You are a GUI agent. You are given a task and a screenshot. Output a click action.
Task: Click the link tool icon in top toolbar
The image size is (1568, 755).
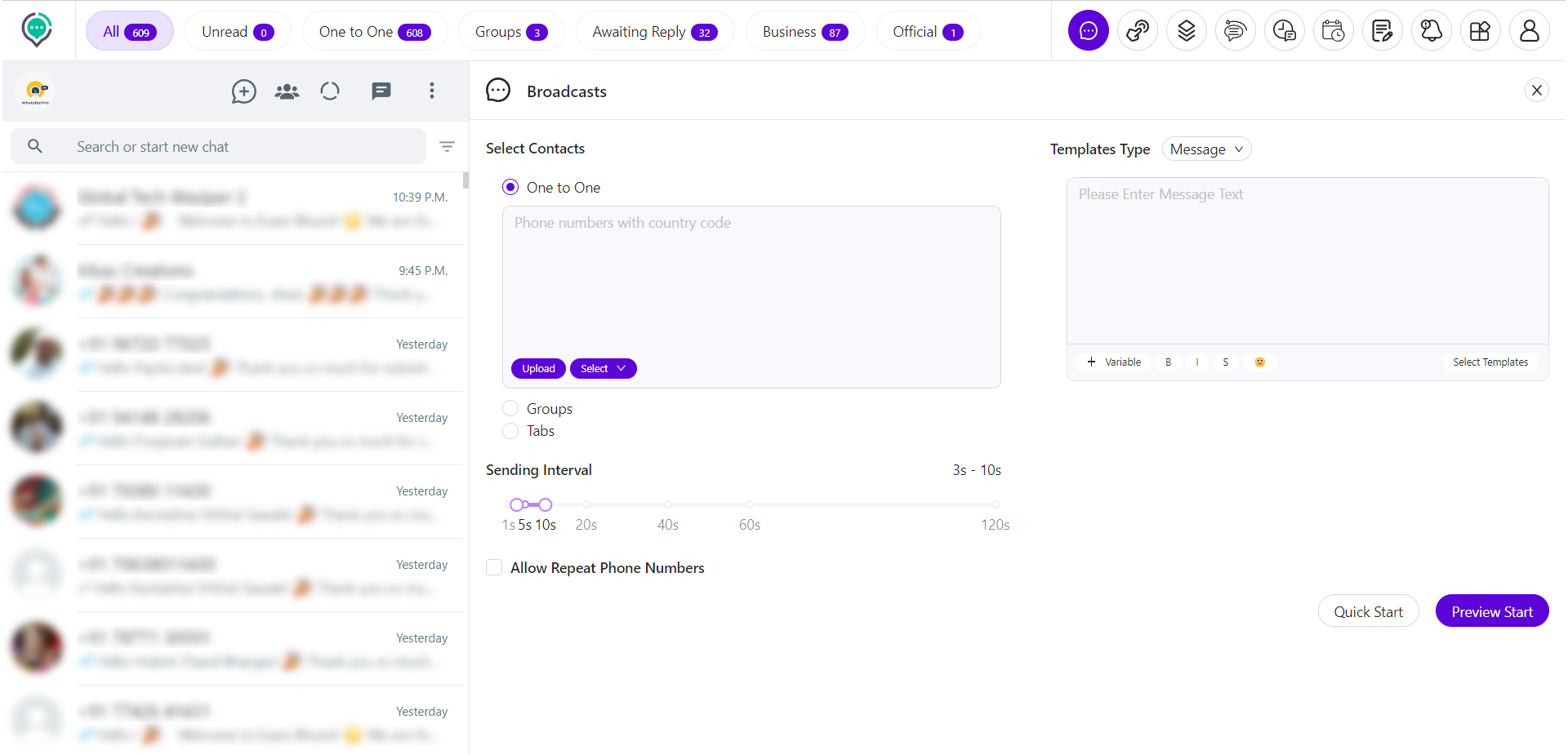(1137, 31)
